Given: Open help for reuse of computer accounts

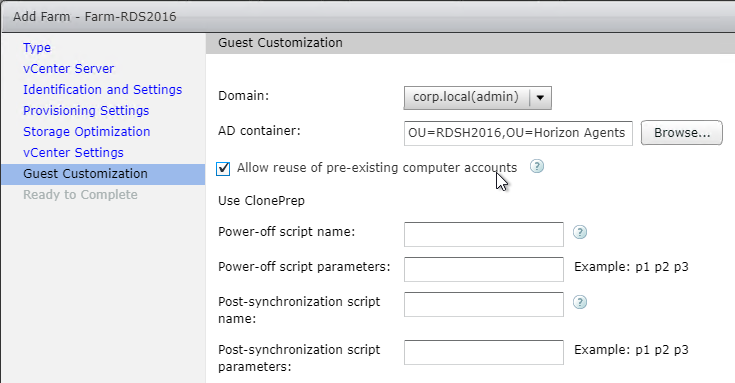Looking at the screenshot, I should tap(537, 166).
